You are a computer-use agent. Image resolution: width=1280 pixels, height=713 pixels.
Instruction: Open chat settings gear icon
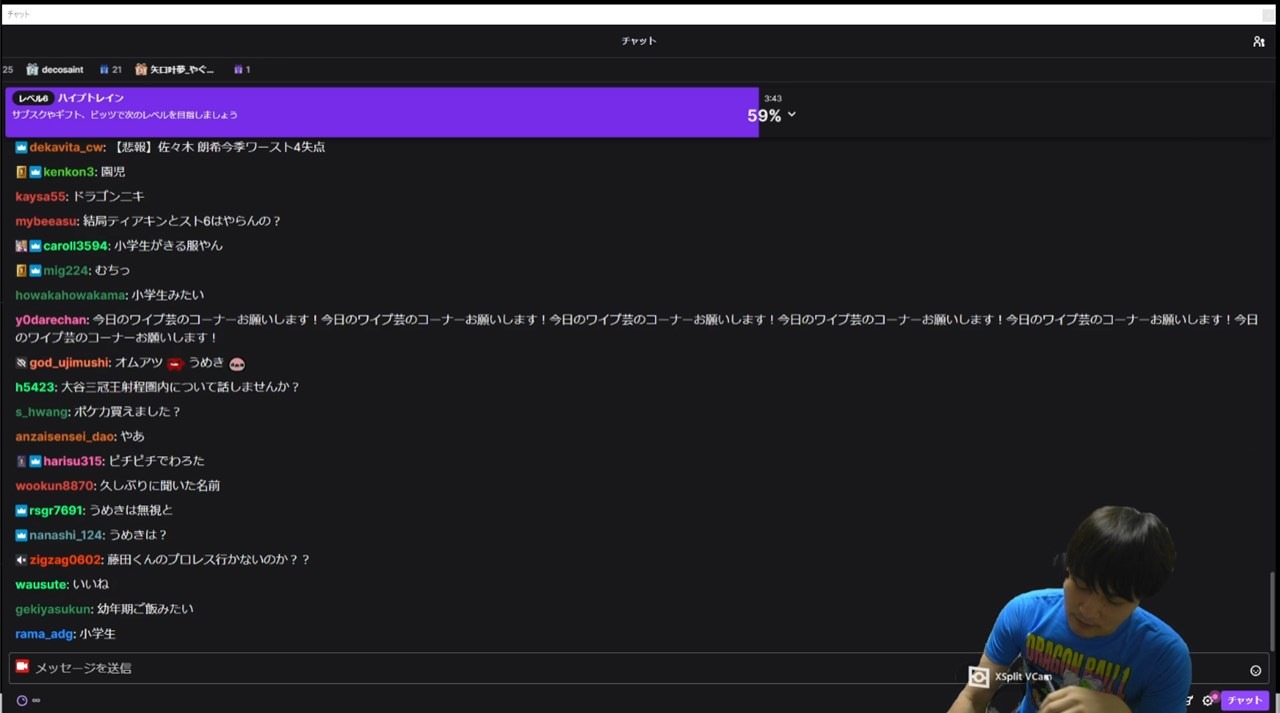1207,701
